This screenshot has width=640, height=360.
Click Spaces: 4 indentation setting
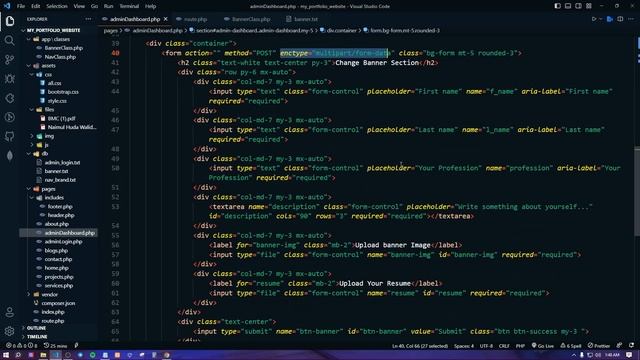(x=464, y=346)
